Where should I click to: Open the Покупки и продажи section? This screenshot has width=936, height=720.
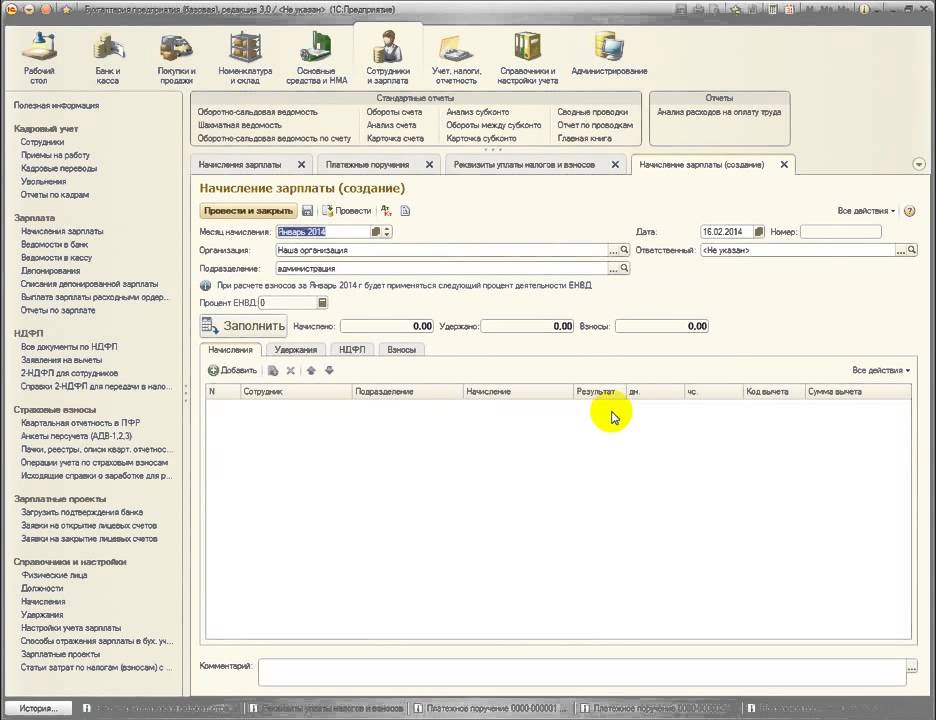[176, 58]
